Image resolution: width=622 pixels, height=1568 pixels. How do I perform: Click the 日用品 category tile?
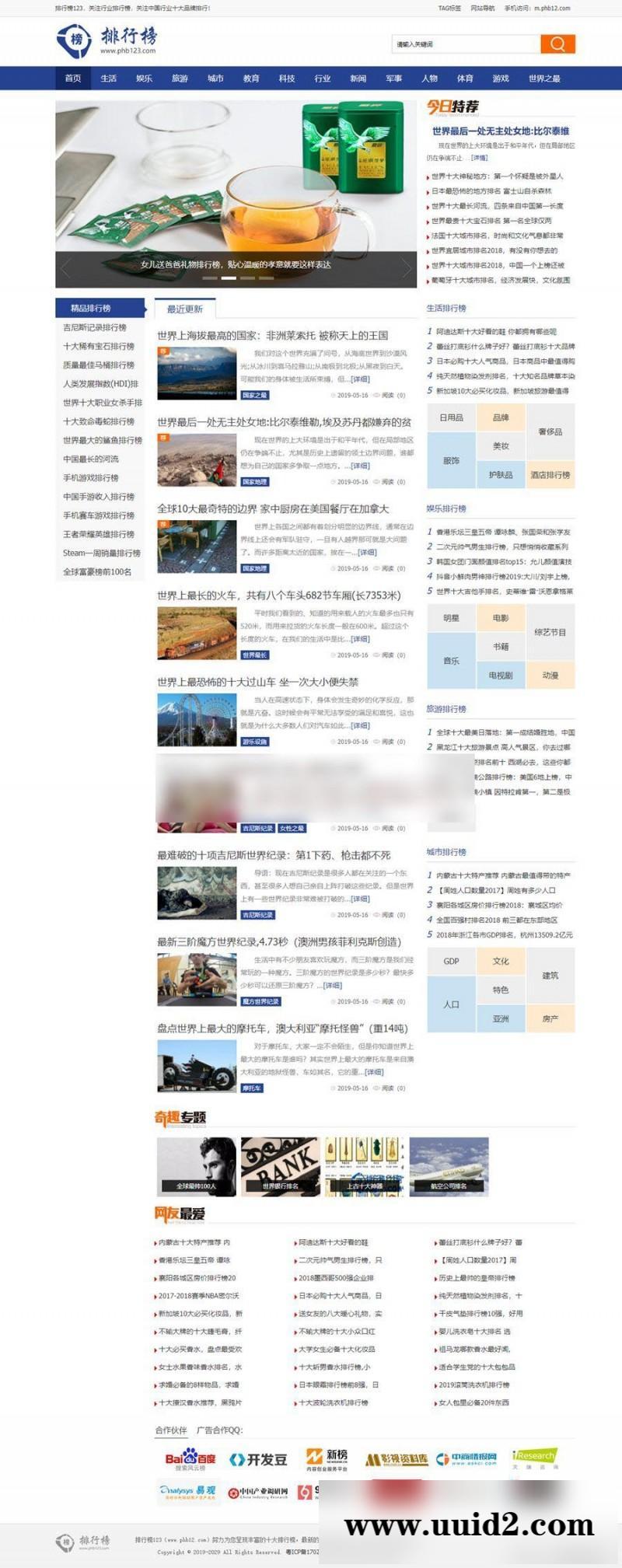click(x=451, y=417)
